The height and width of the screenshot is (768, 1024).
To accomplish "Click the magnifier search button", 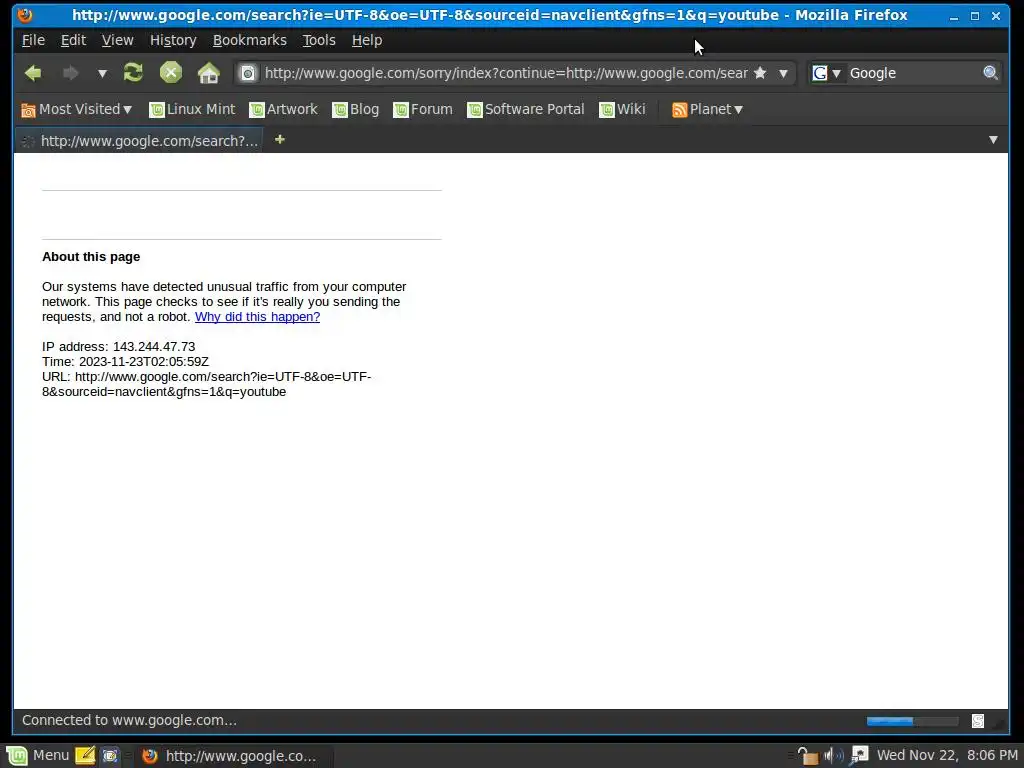I will [991, 73].
